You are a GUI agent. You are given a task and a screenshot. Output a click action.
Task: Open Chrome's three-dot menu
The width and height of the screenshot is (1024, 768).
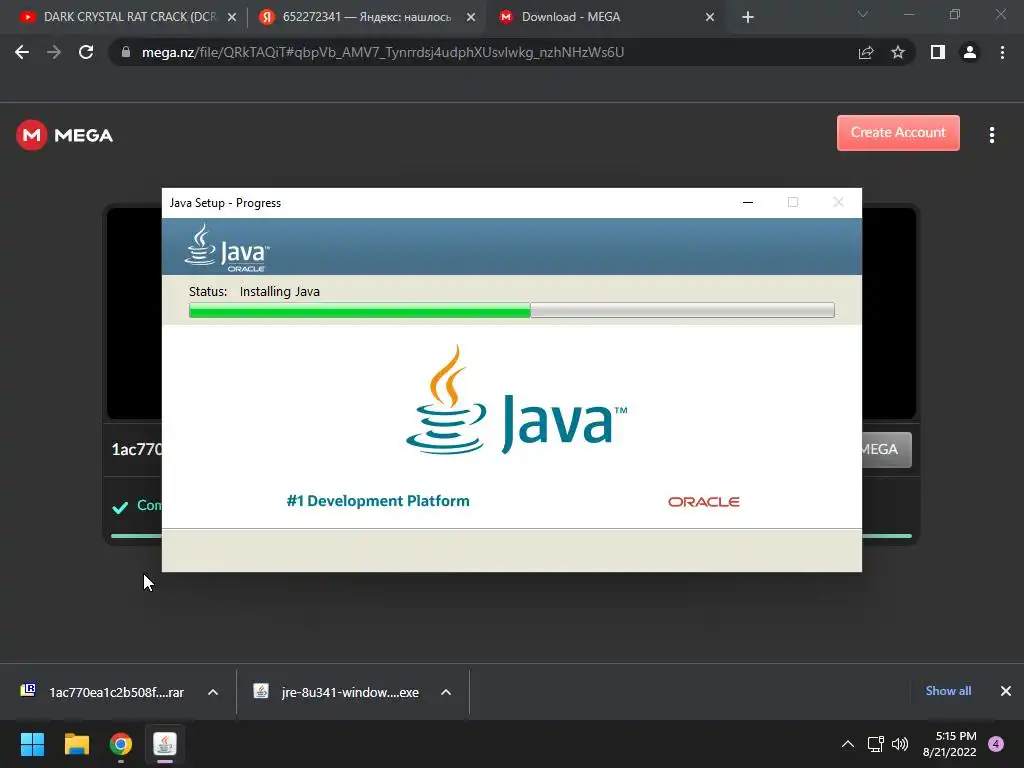pos(1002,52)
